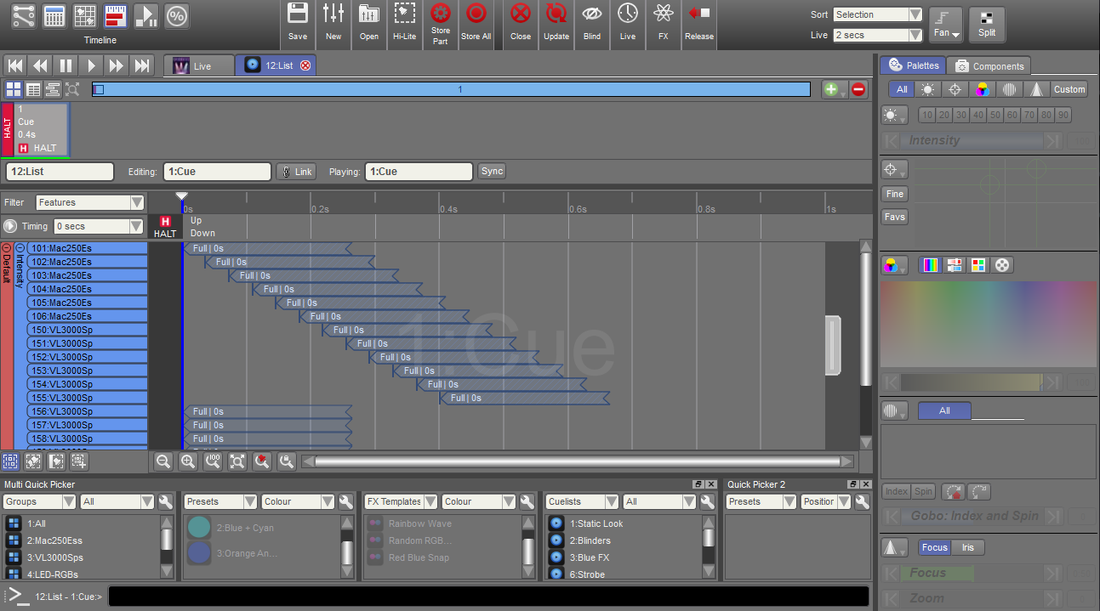Viewport: 1100px width, 611px height.
Task: Click the Editing 1:Cue field
Action: 217,171
